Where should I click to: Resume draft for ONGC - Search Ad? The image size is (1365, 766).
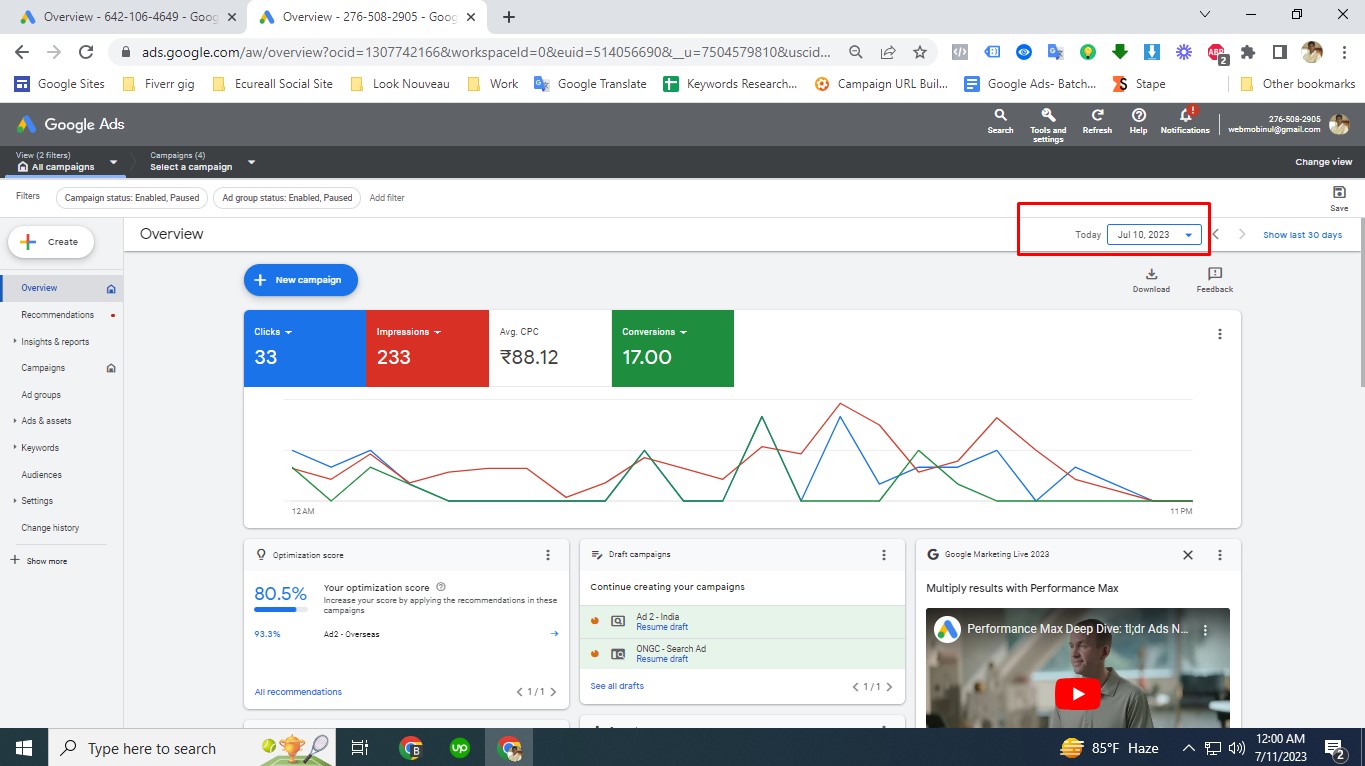click(662, 659)
